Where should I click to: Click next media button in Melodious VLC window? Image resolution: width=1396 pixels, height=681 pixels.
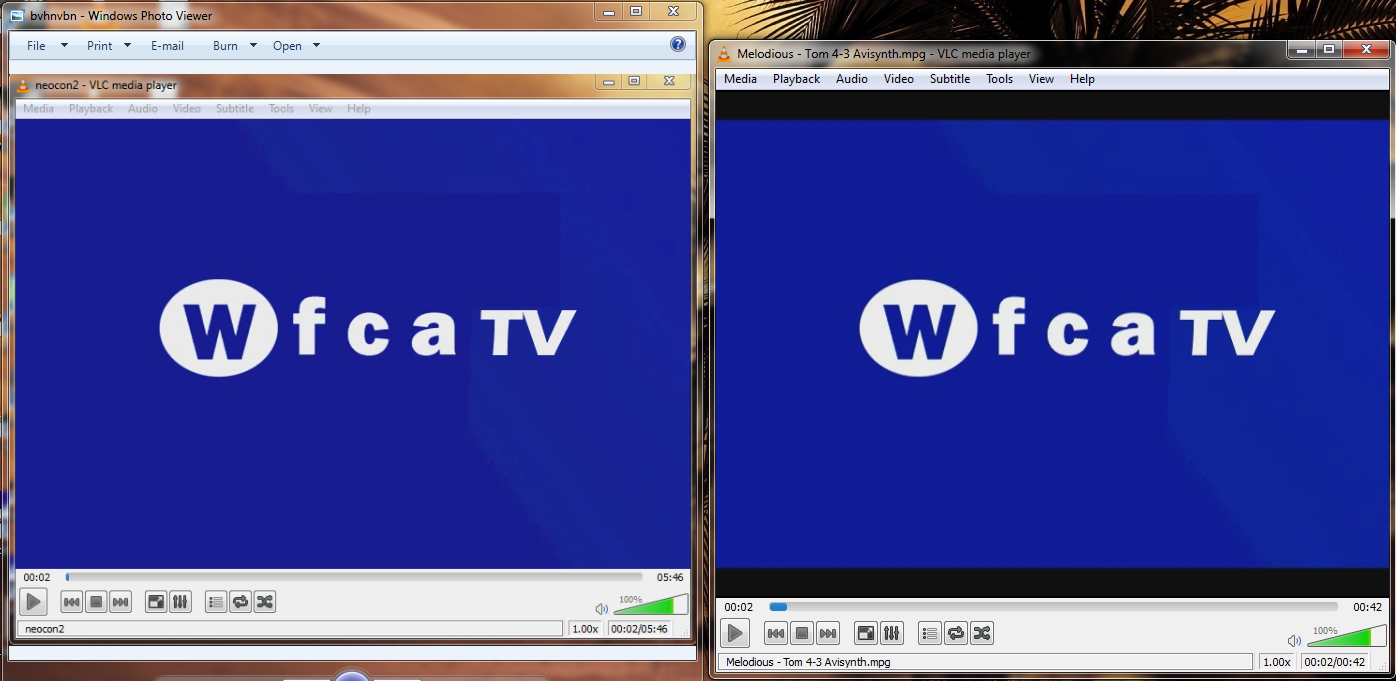click(x=828, y=633)
